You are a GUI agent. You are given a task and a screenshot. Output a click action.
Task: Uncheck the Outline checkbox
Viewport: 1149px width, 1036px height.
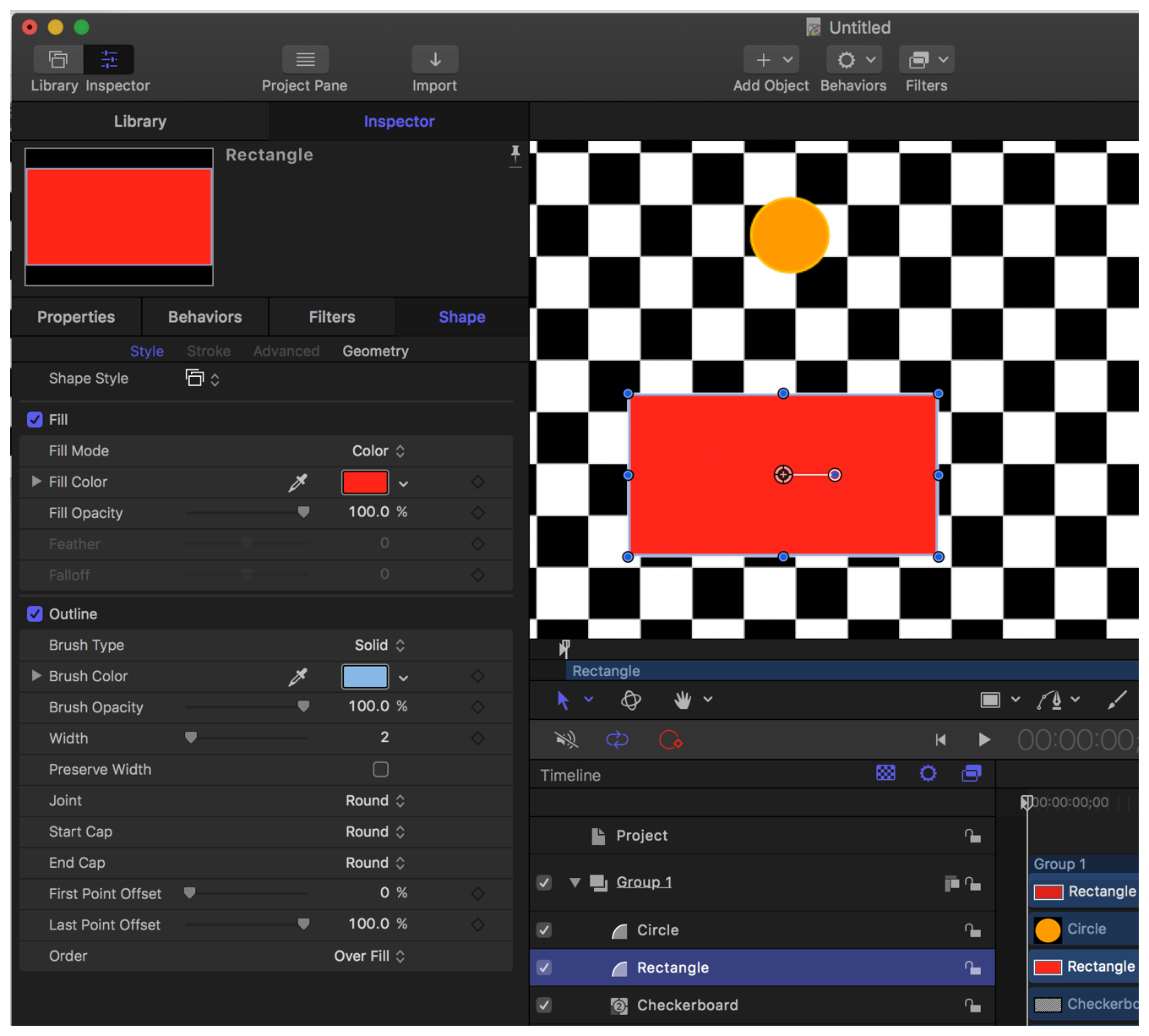coord(35,614)
